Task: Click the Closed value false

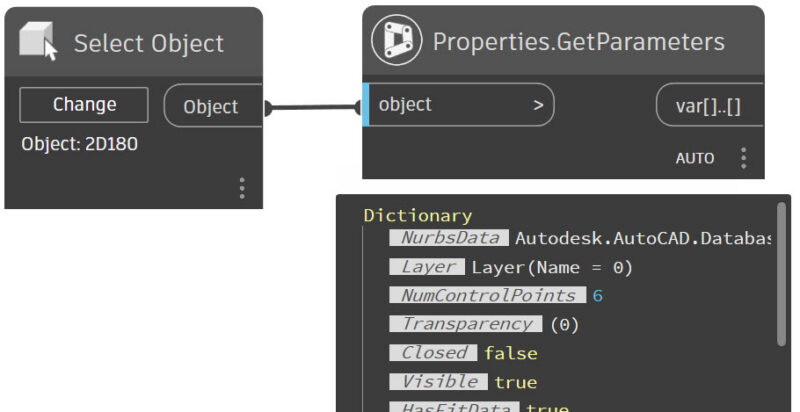Action: (511, 353)
